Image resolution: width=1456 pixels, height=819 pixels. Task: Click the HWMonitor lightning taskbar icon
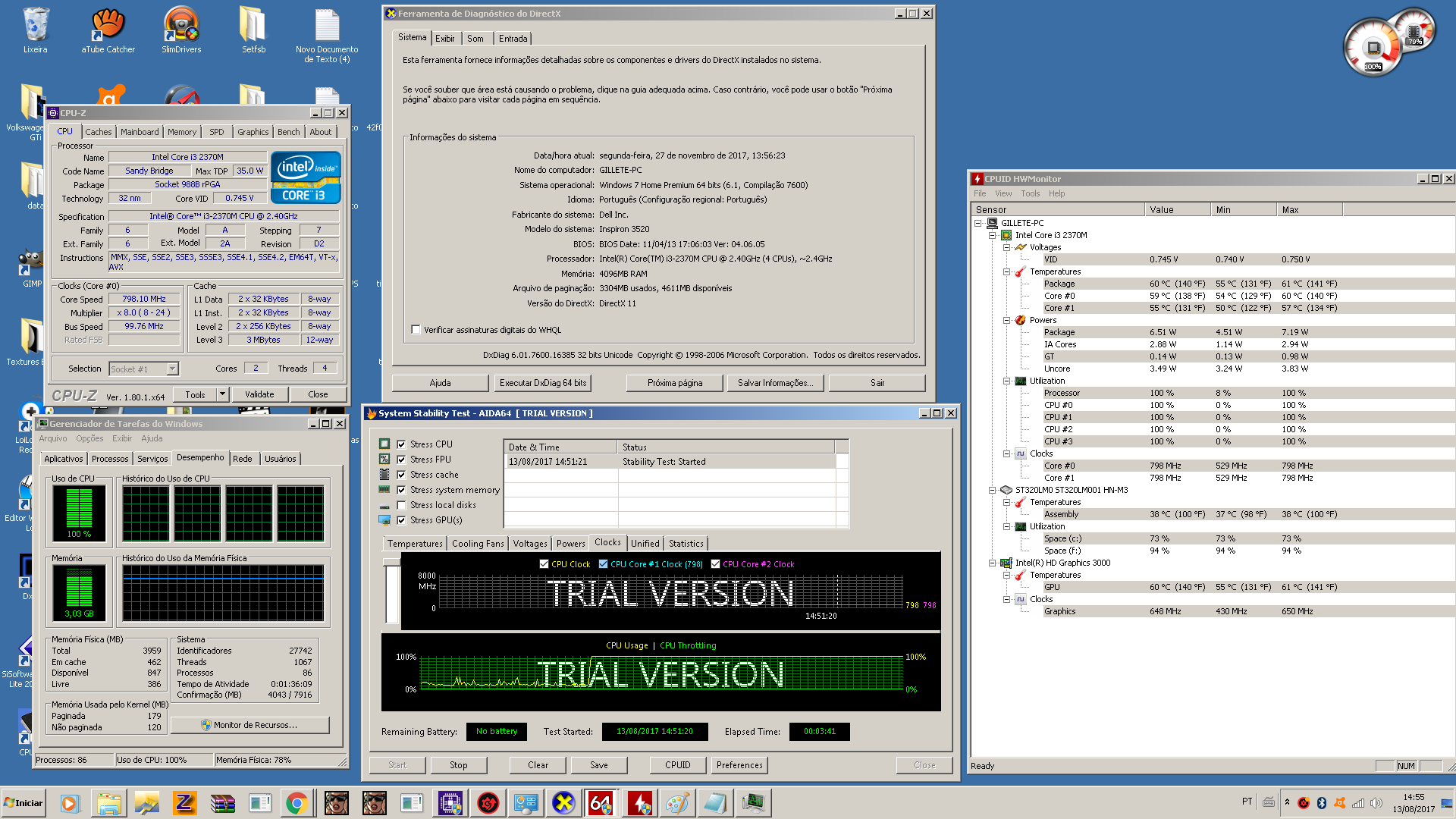639,803
